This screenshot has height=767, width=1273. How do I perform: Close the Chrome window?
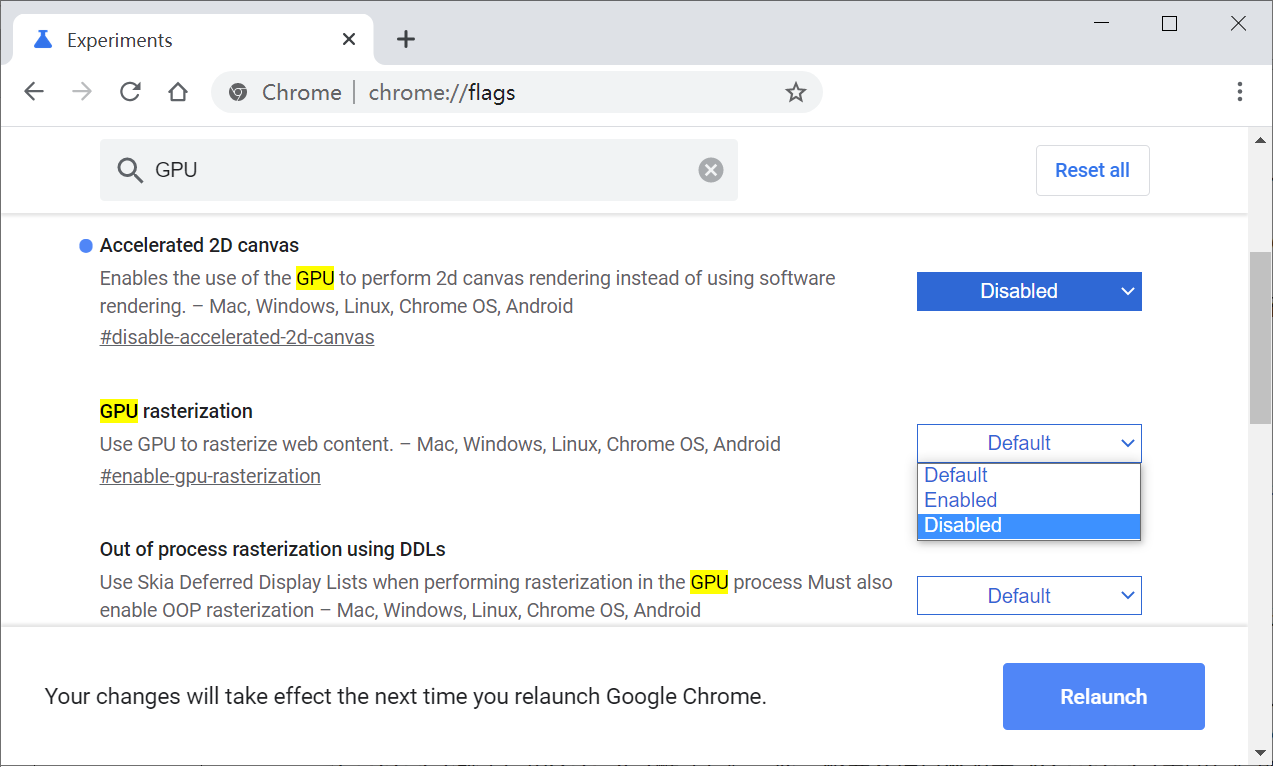point(1238,24)
